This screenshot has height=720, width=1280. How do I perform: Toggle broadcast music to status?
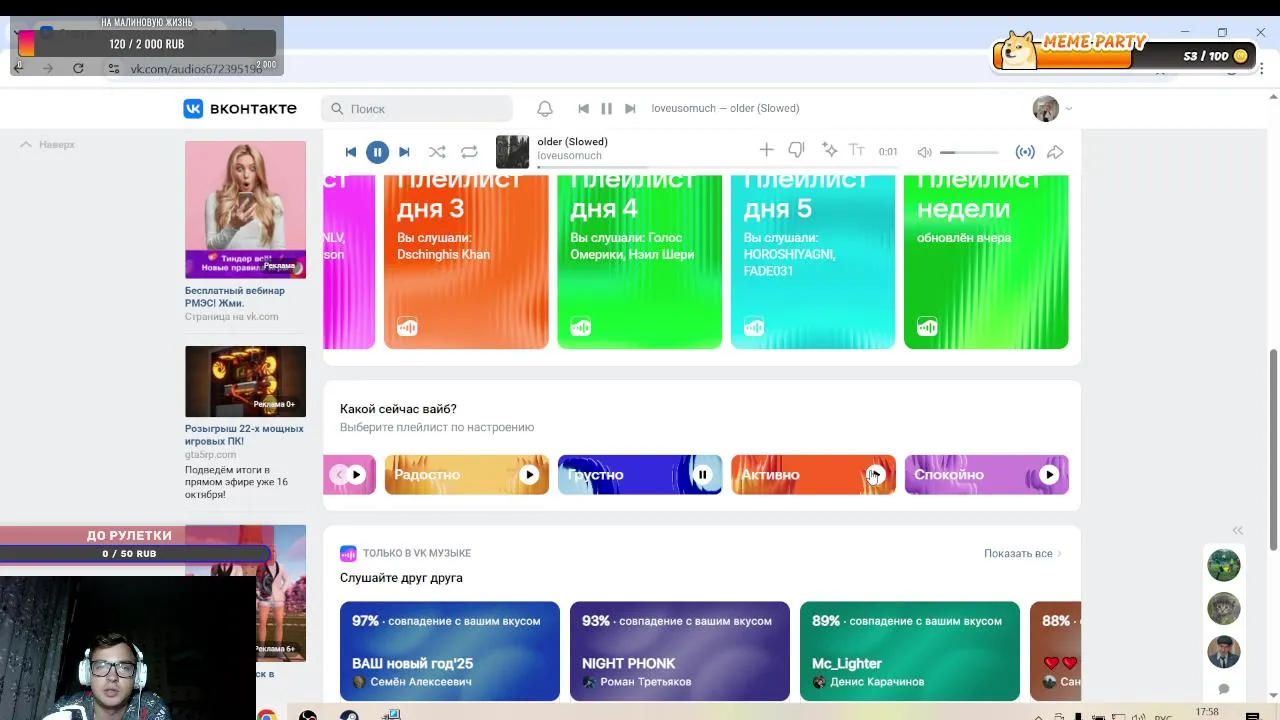click(1025, 152)
